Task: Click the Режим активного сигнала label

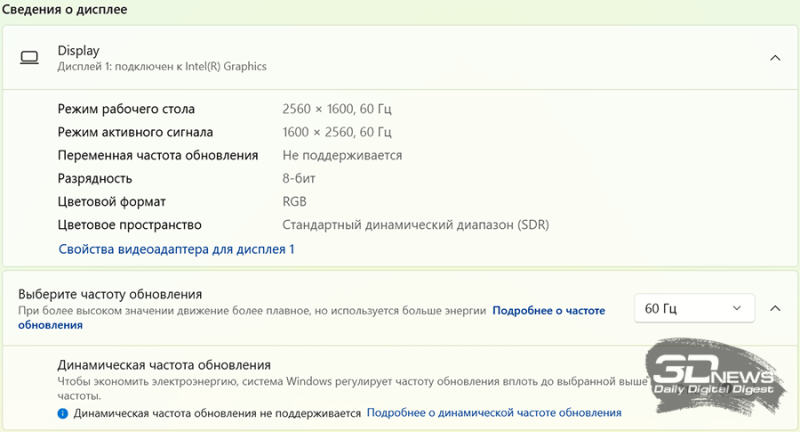Action: click(x=135, y=132)
